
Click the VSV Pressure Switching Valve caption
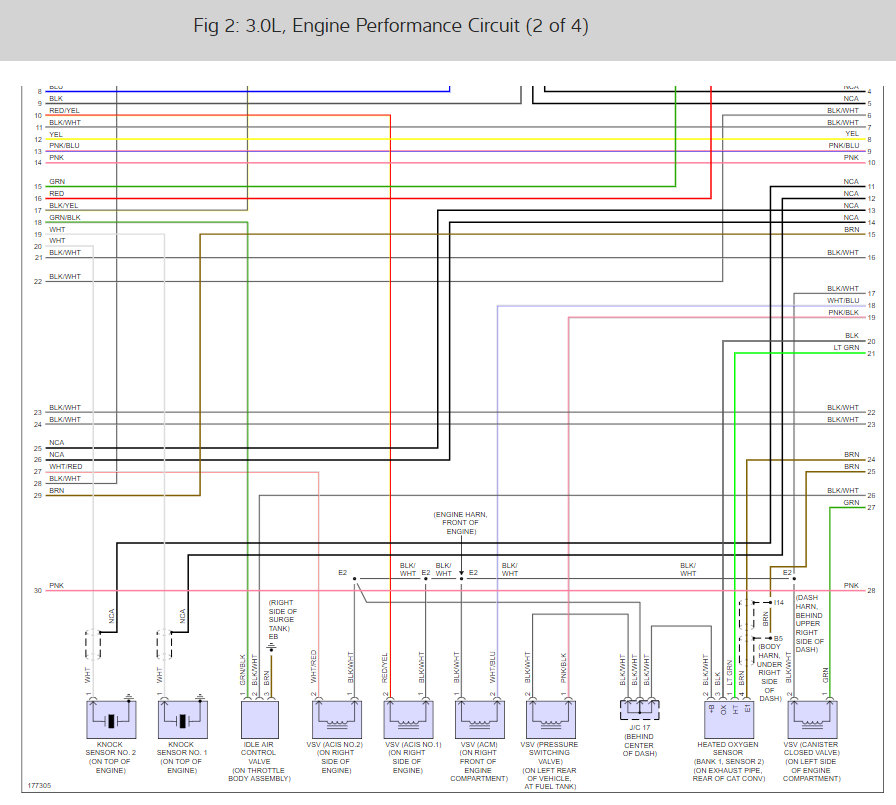[550, 766]
